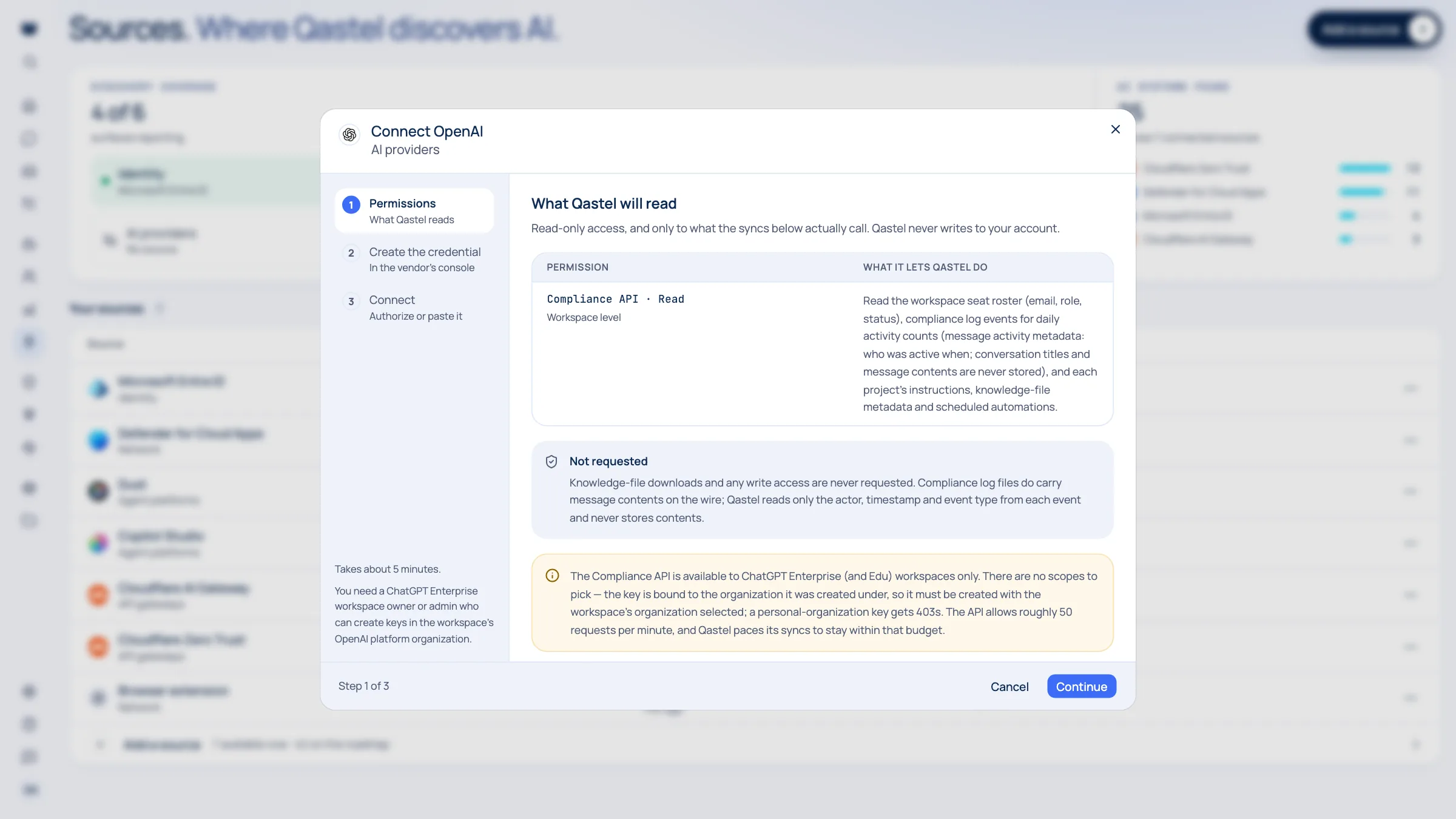Open the Create the credential step

[414, 259]
